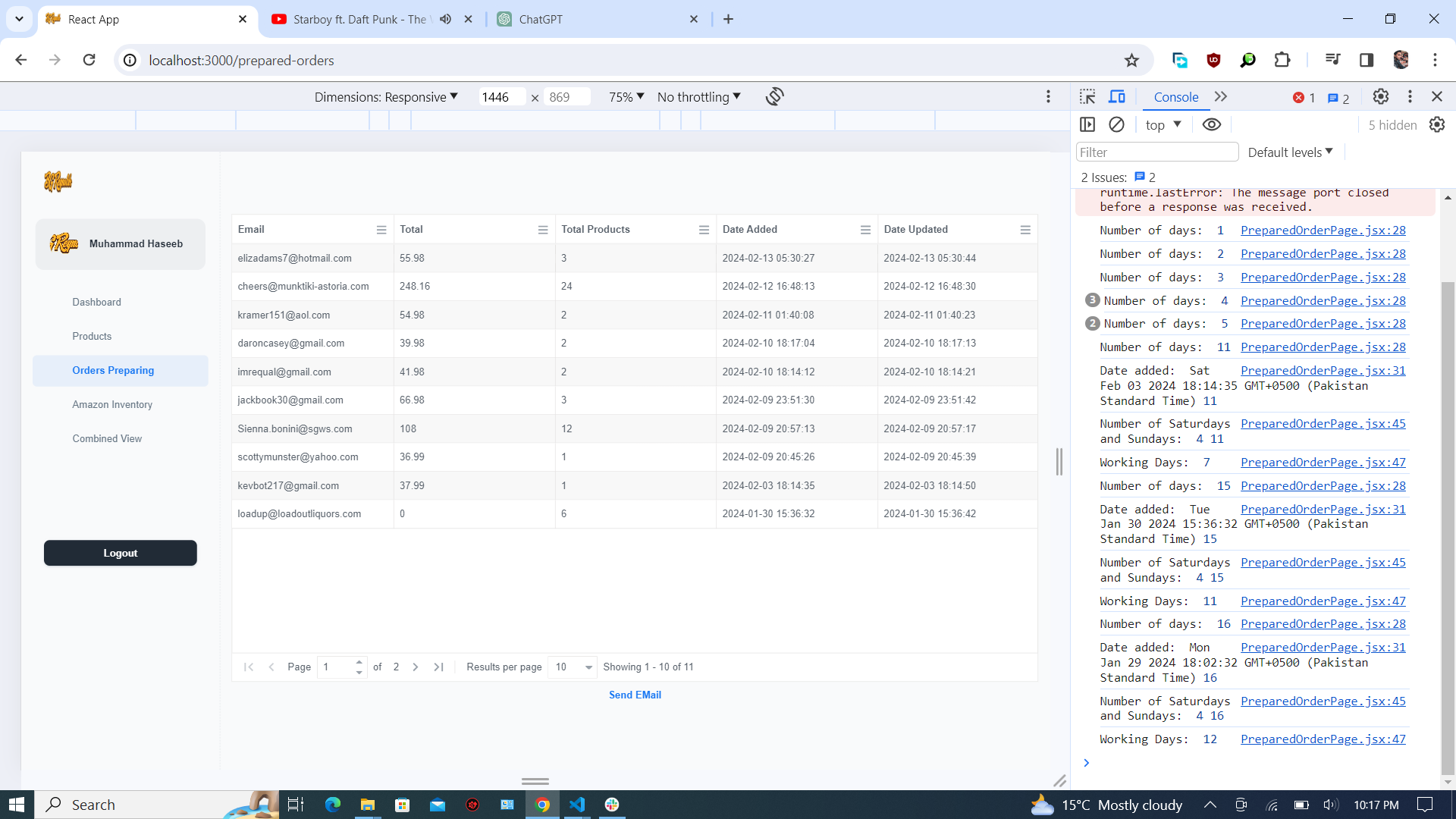Click the last page pagination icon
This screenshot has height=819, width=1456.
(438, 667)
